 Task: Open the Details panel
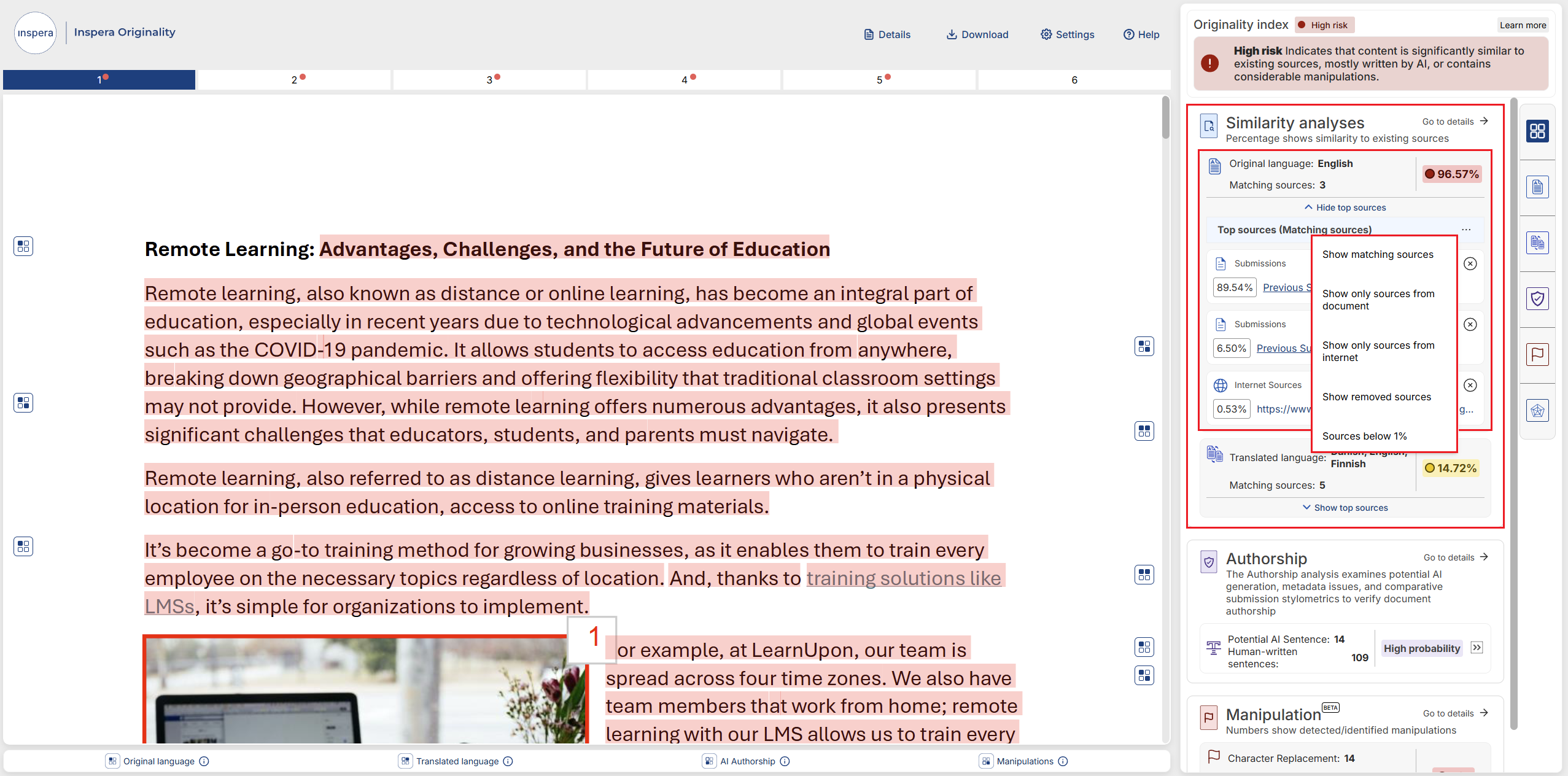887,34
